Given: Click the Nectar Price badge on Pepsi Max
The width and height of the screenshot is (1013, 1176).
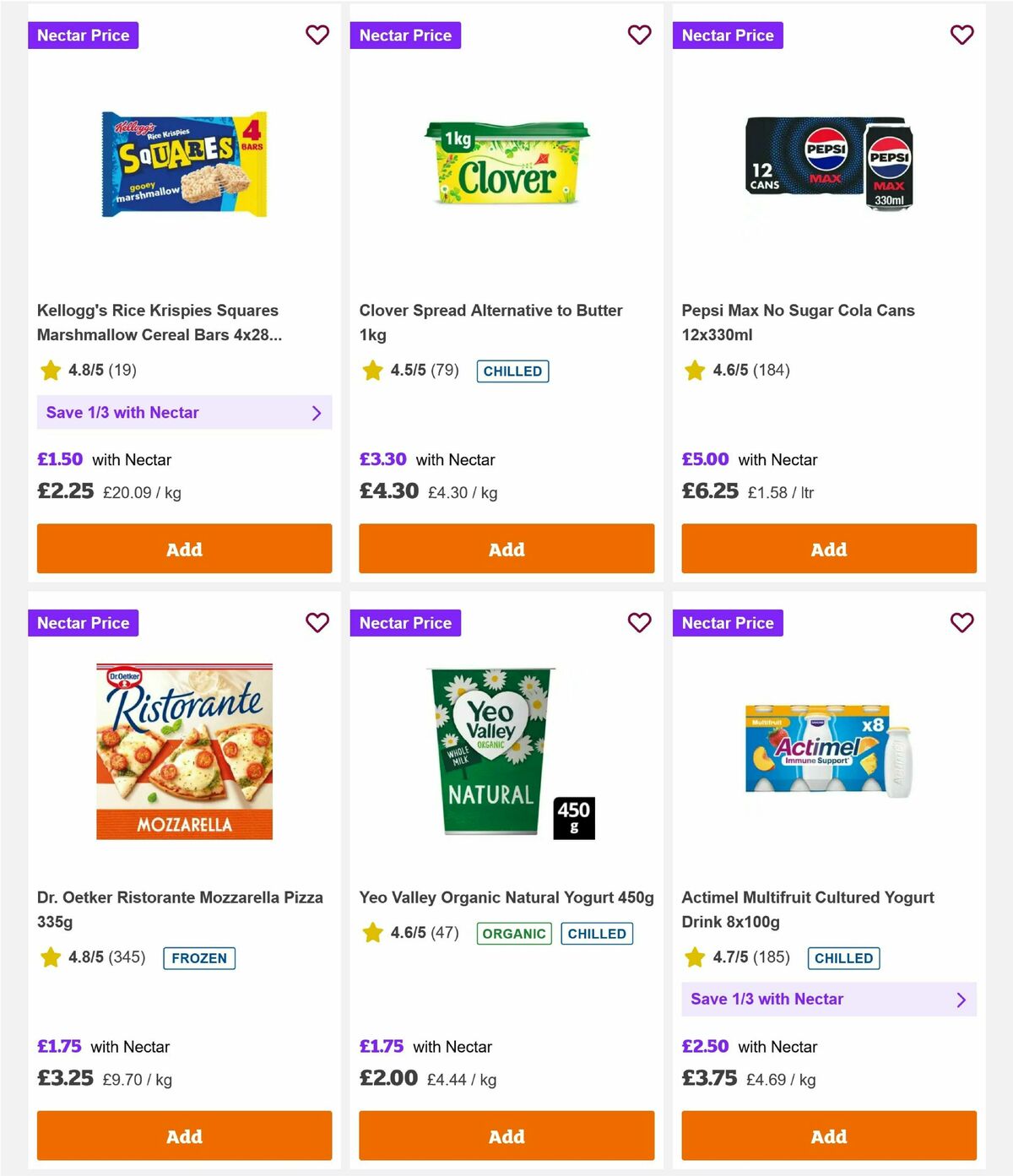Looking at the screenshot, I should coord(729,35).
